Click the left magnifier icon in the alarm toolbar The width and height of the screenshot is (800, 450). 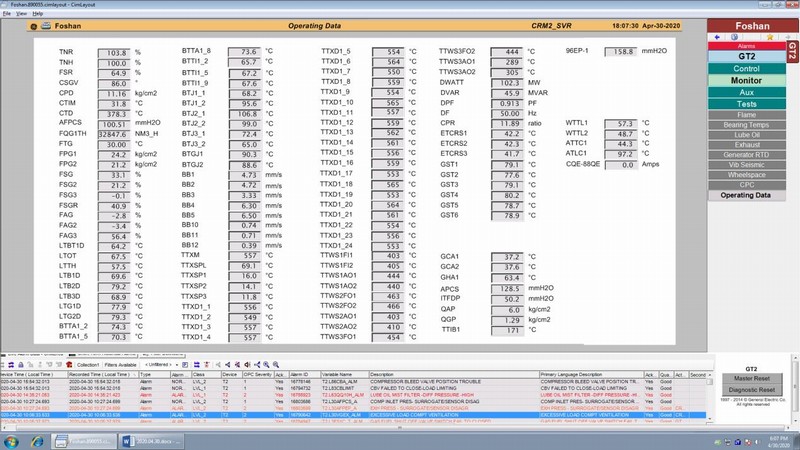[x=266, y=365]
